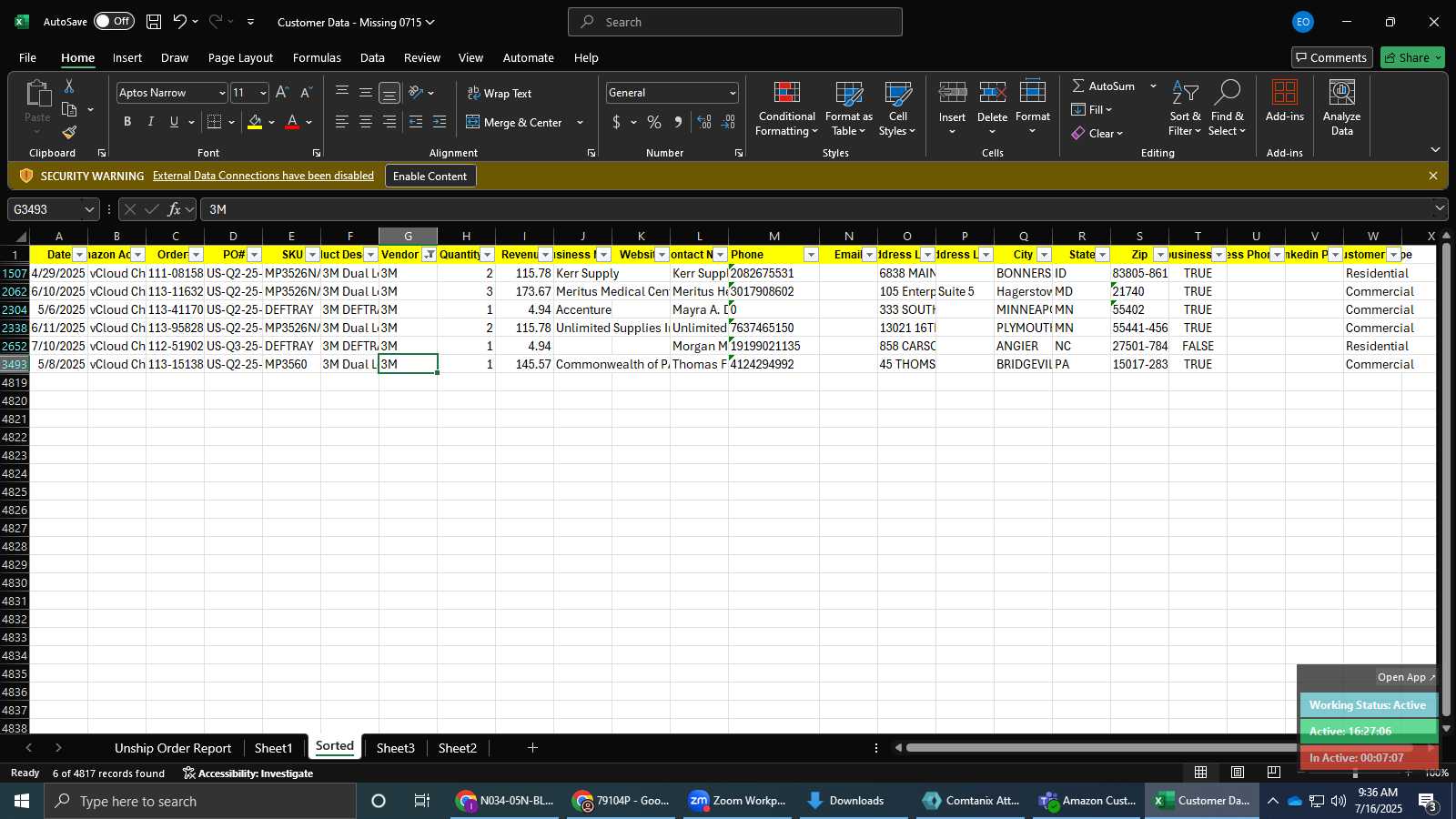Switch to Normal view in status bar
This screenshot has height=819, width=1456.
point(1201,773)
